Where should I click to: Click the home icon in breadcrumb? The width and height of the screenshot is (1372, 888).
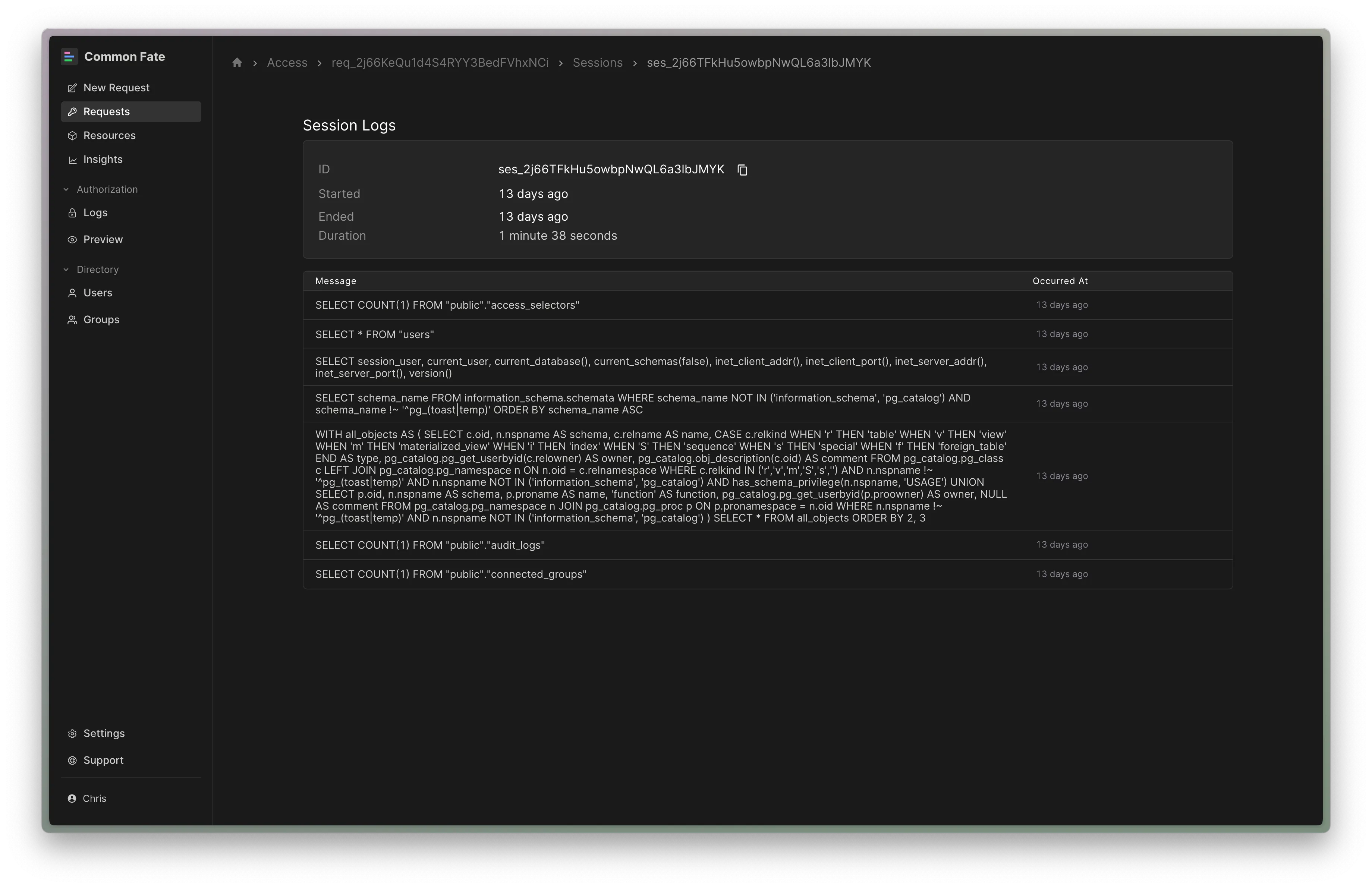click(x=237, y=63)
